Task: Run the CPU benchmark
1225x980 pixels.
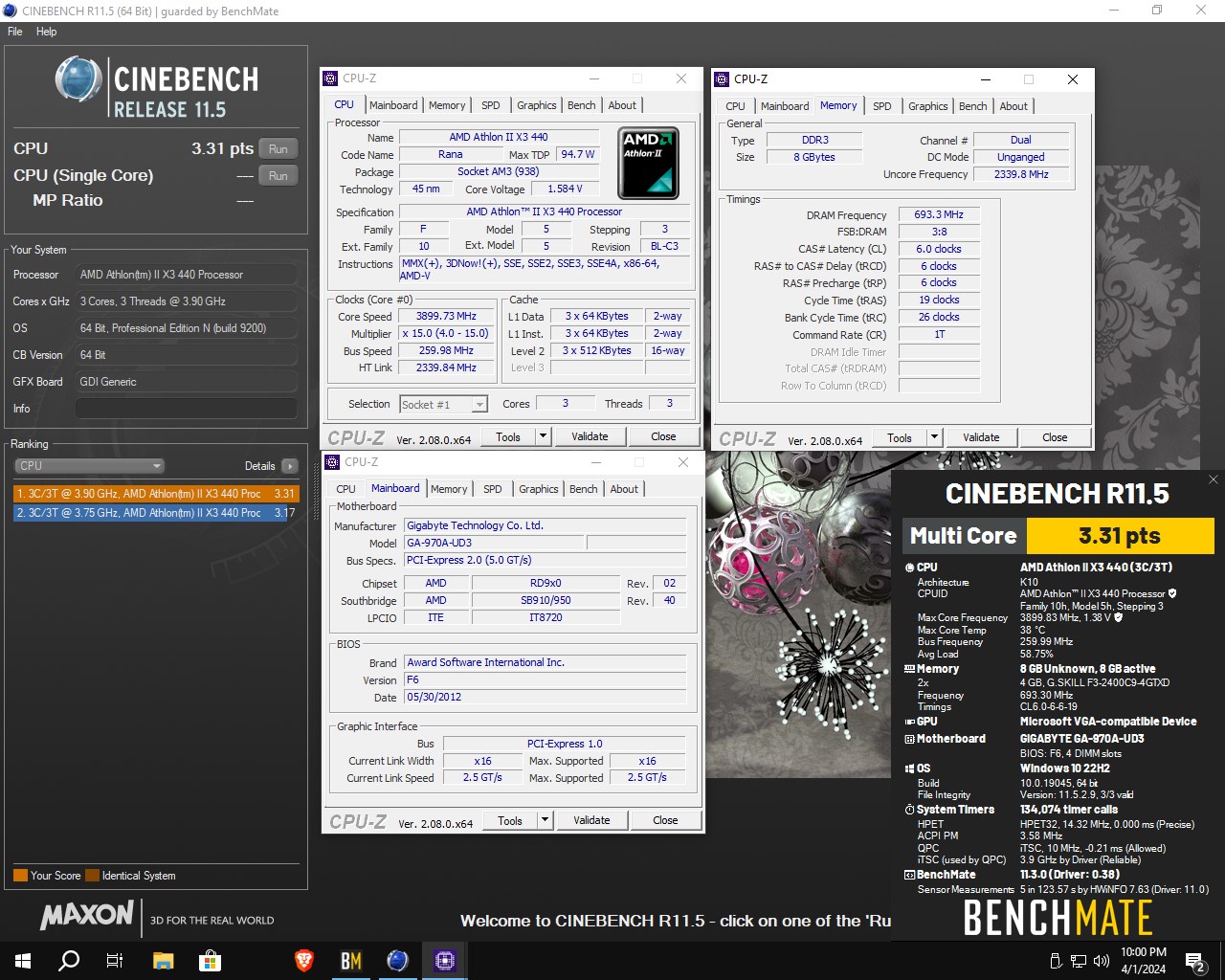Action: coord(278,148)
